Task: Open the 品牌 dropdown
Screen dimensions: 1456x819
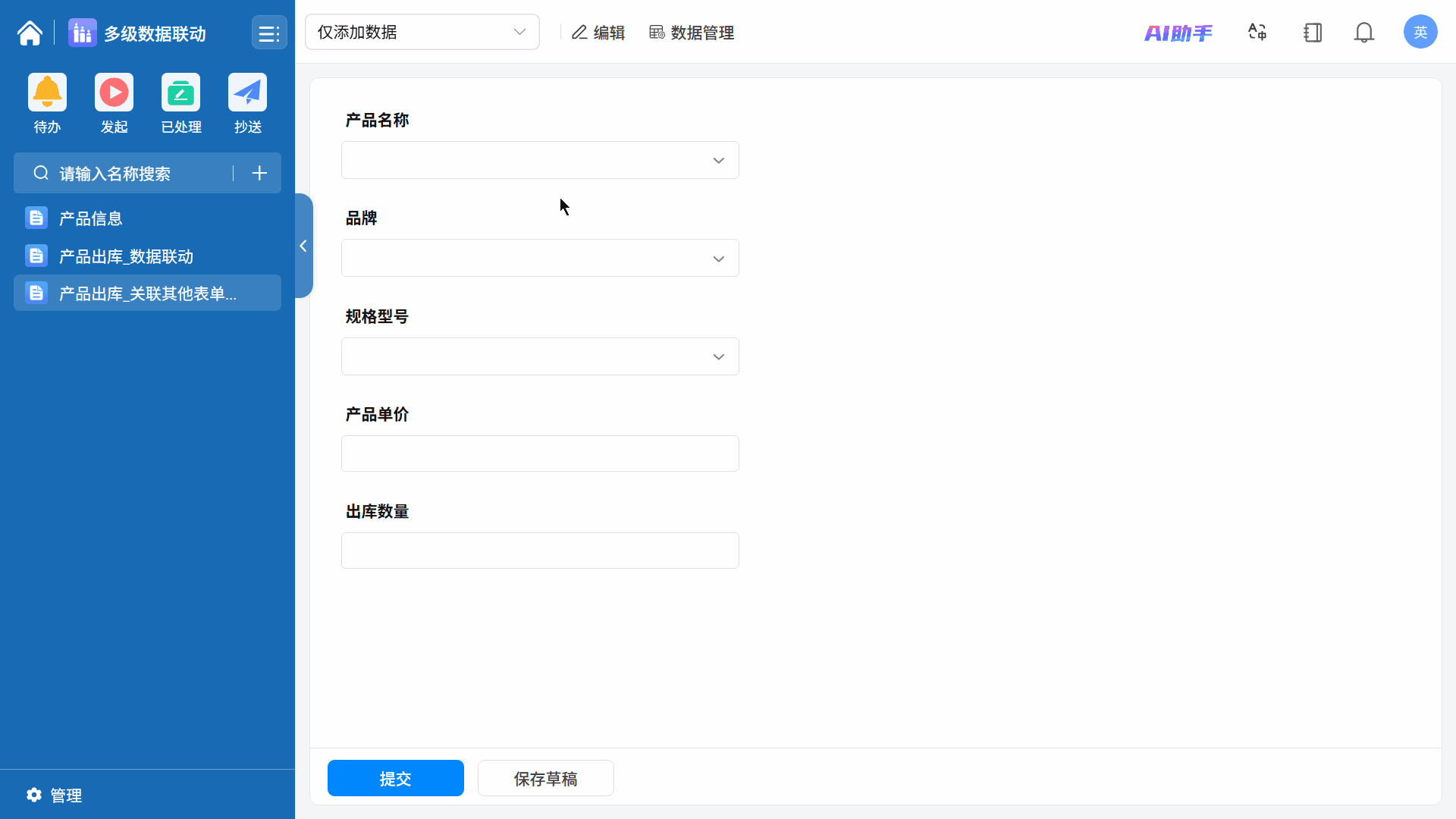Action: pos(539,259)
